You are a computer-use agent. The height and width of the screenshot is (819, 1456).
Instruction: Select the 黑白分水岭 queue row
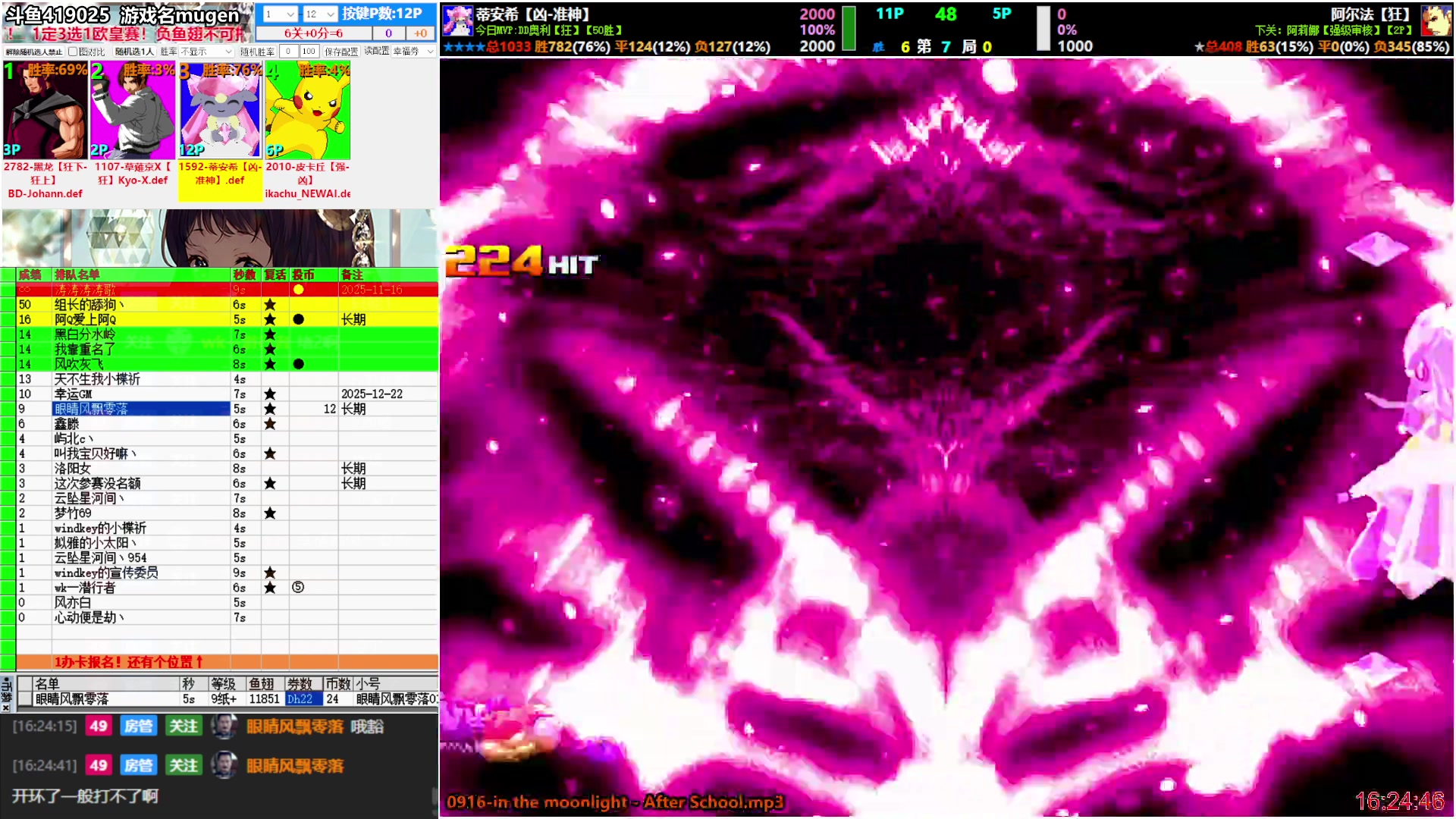point(227,334)
